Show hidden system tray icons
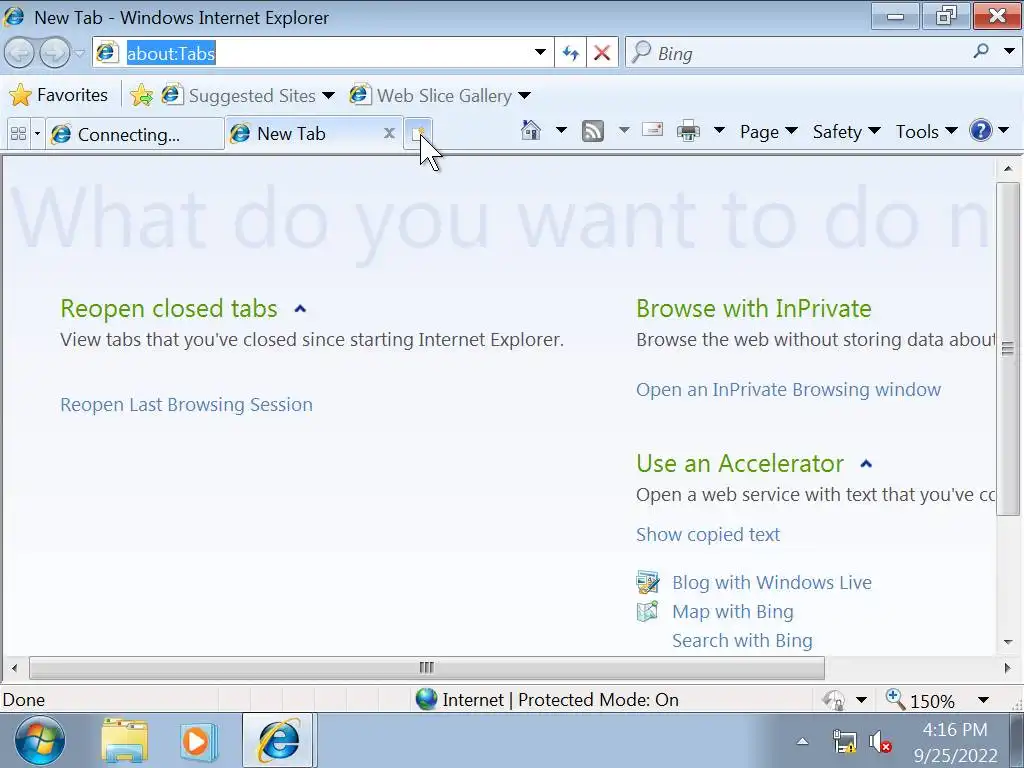1024x768 pixels. 803,741
